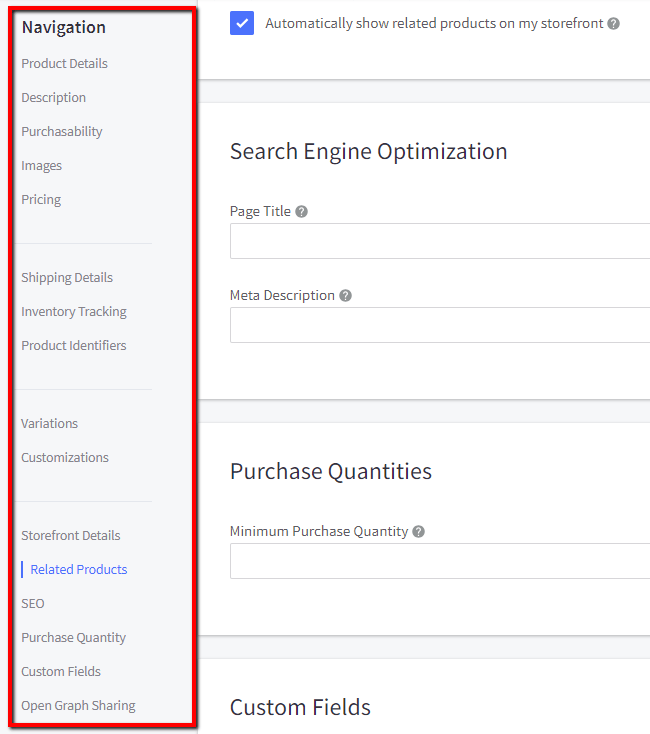
Task: Uncheck automatically show related products checkbox
Action: tap(242, 23)
